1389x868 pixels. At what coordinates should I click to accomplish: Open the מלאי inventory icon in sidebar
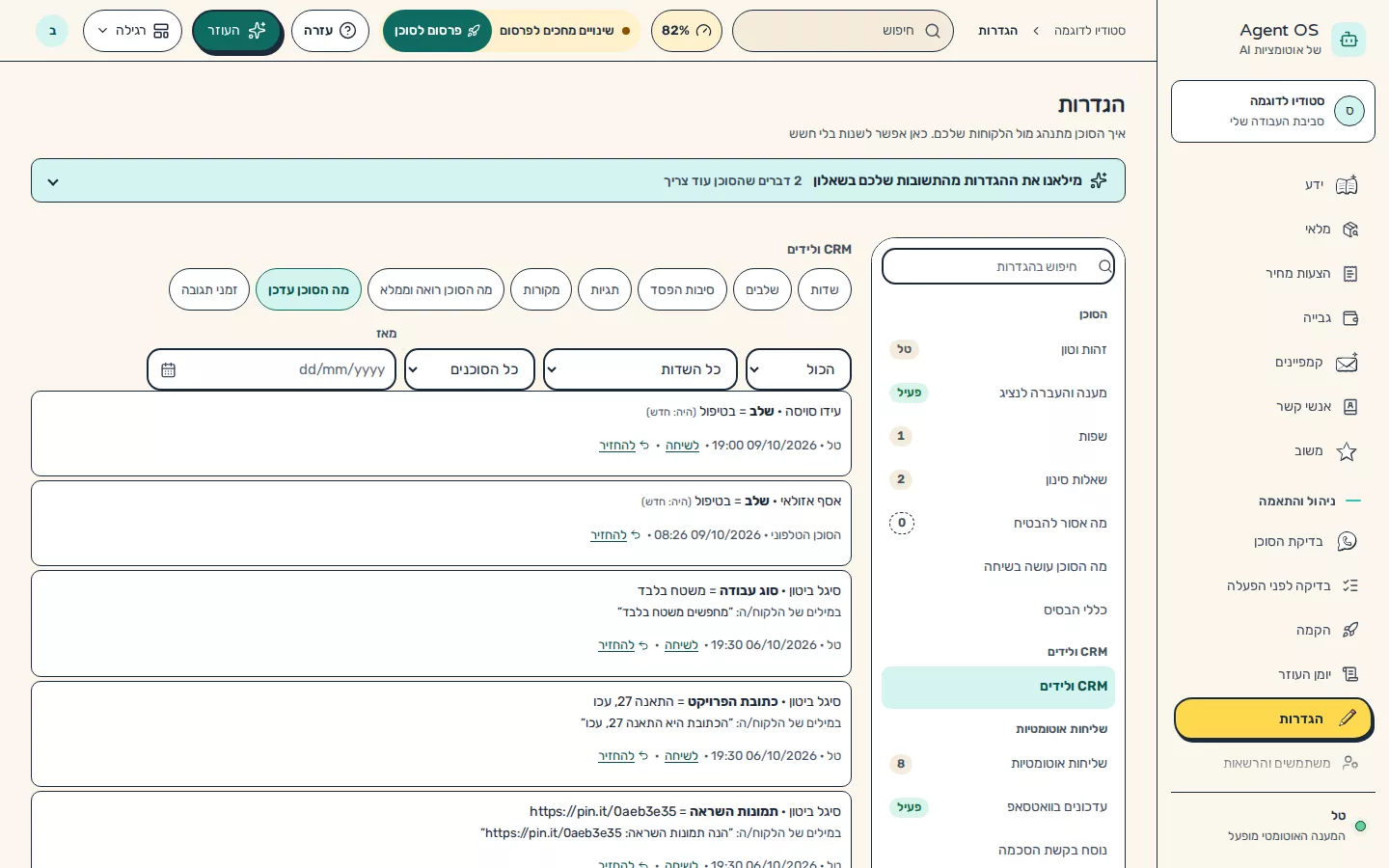point(1349,230)
